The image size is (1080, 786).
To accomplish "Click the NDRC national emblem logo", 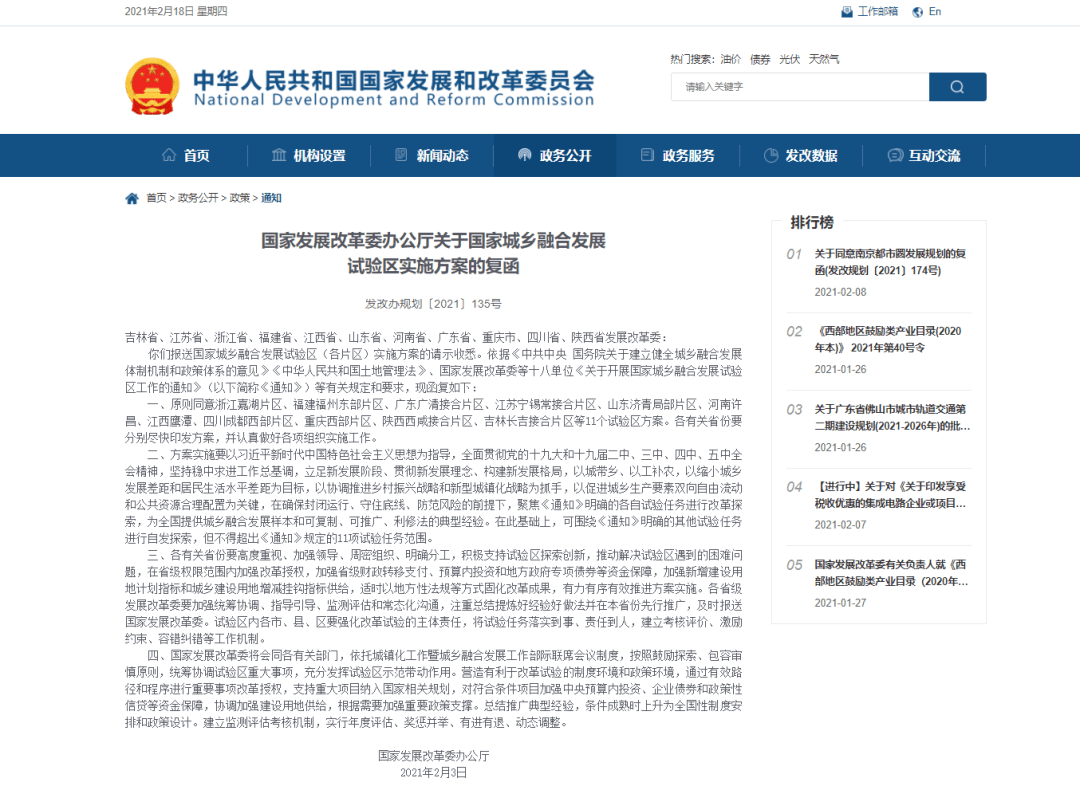I will [153, 86].
